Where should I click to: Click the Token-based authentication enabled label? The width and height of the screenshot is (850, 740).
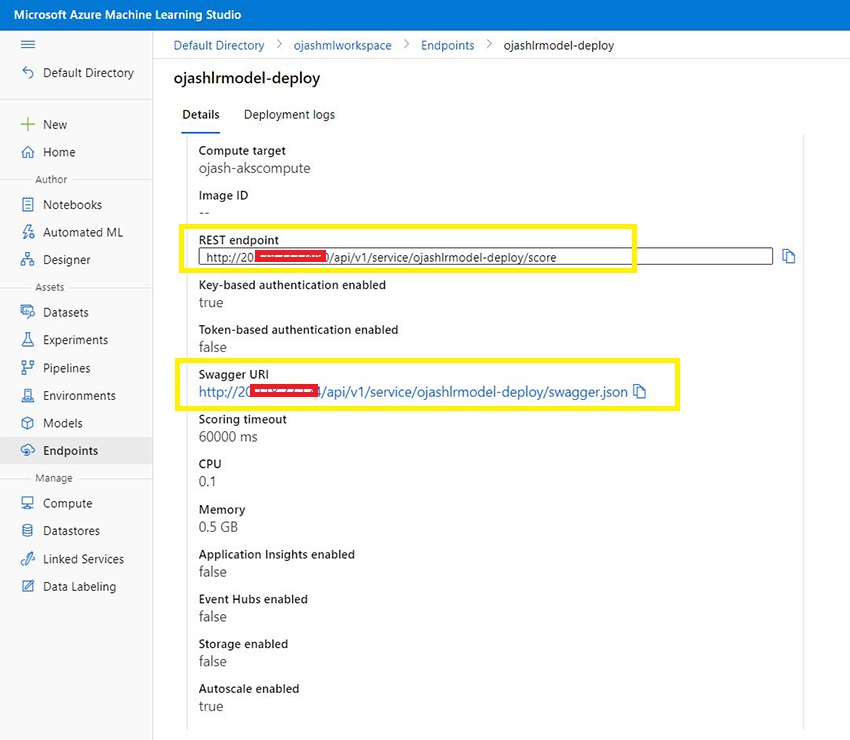298,330
